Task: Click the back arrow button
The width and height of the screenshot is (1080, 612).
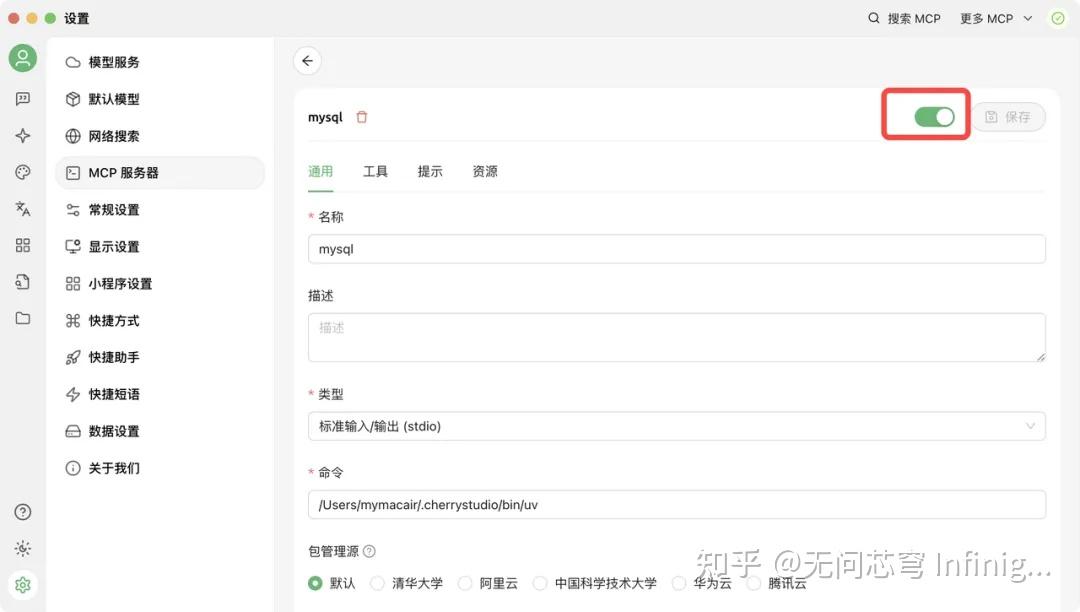Action: [x=307, y=61]
